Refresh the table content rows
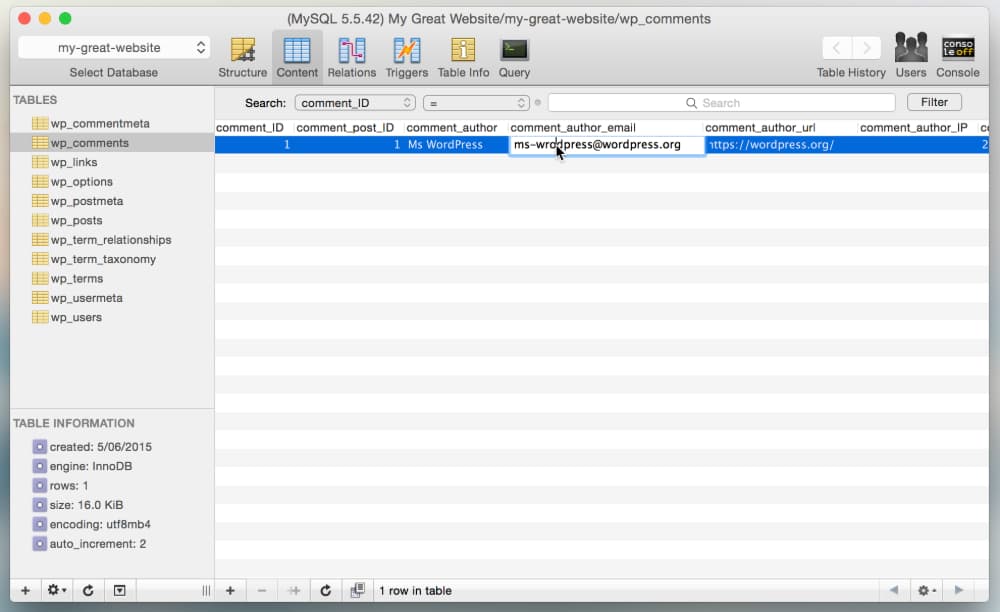 pos(325,590)
